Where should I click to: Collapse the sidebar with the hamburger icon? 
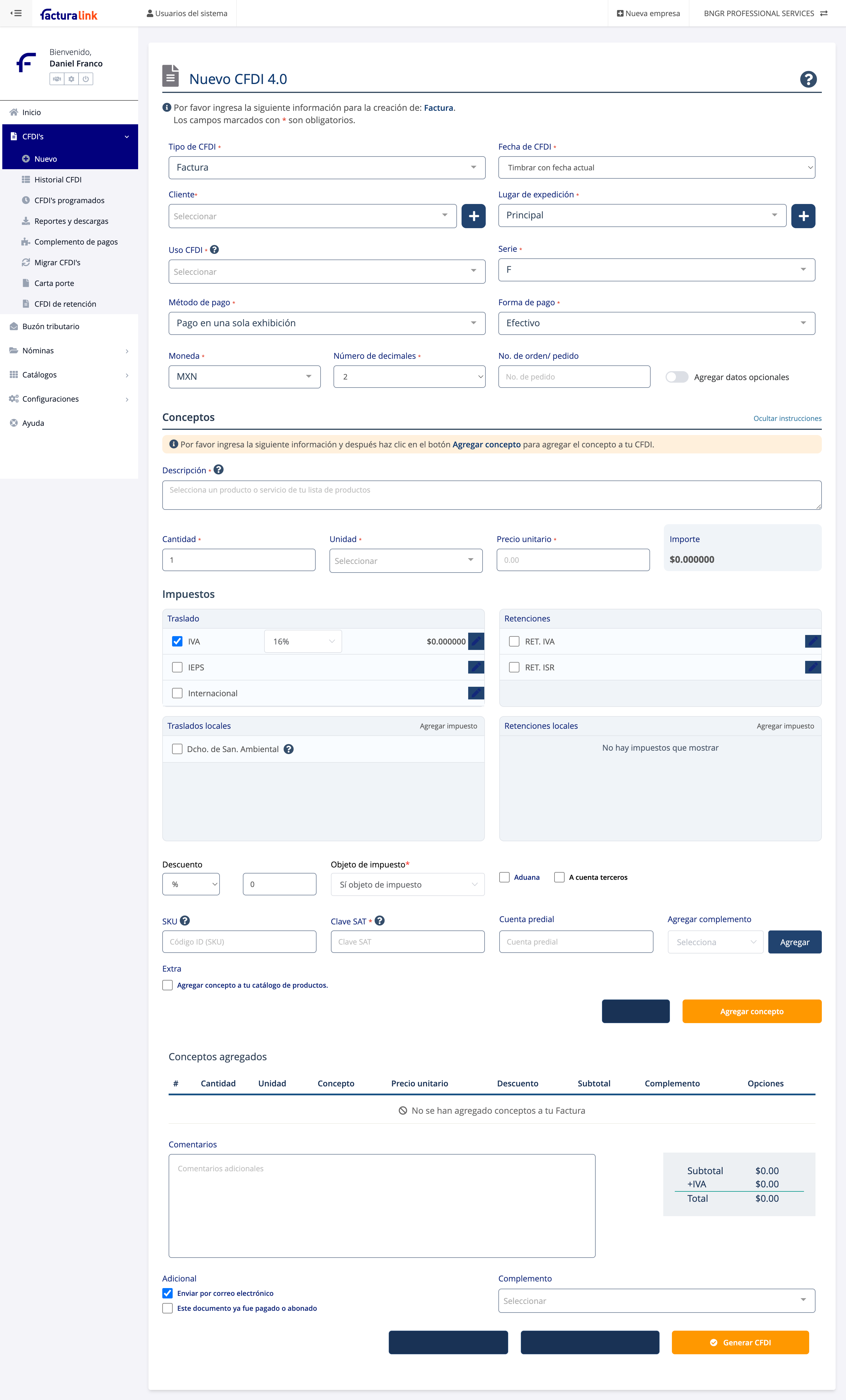(x=16, y=13)
